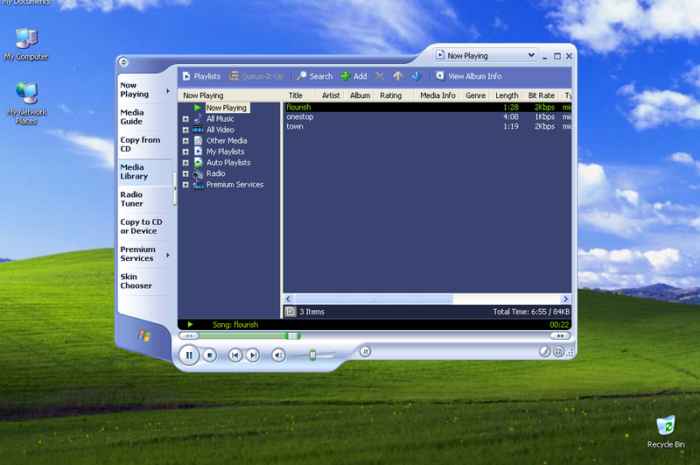Select the 'onestop' song row
The height and width of the screenshot is (465, 700).
(x=428, y=117)
